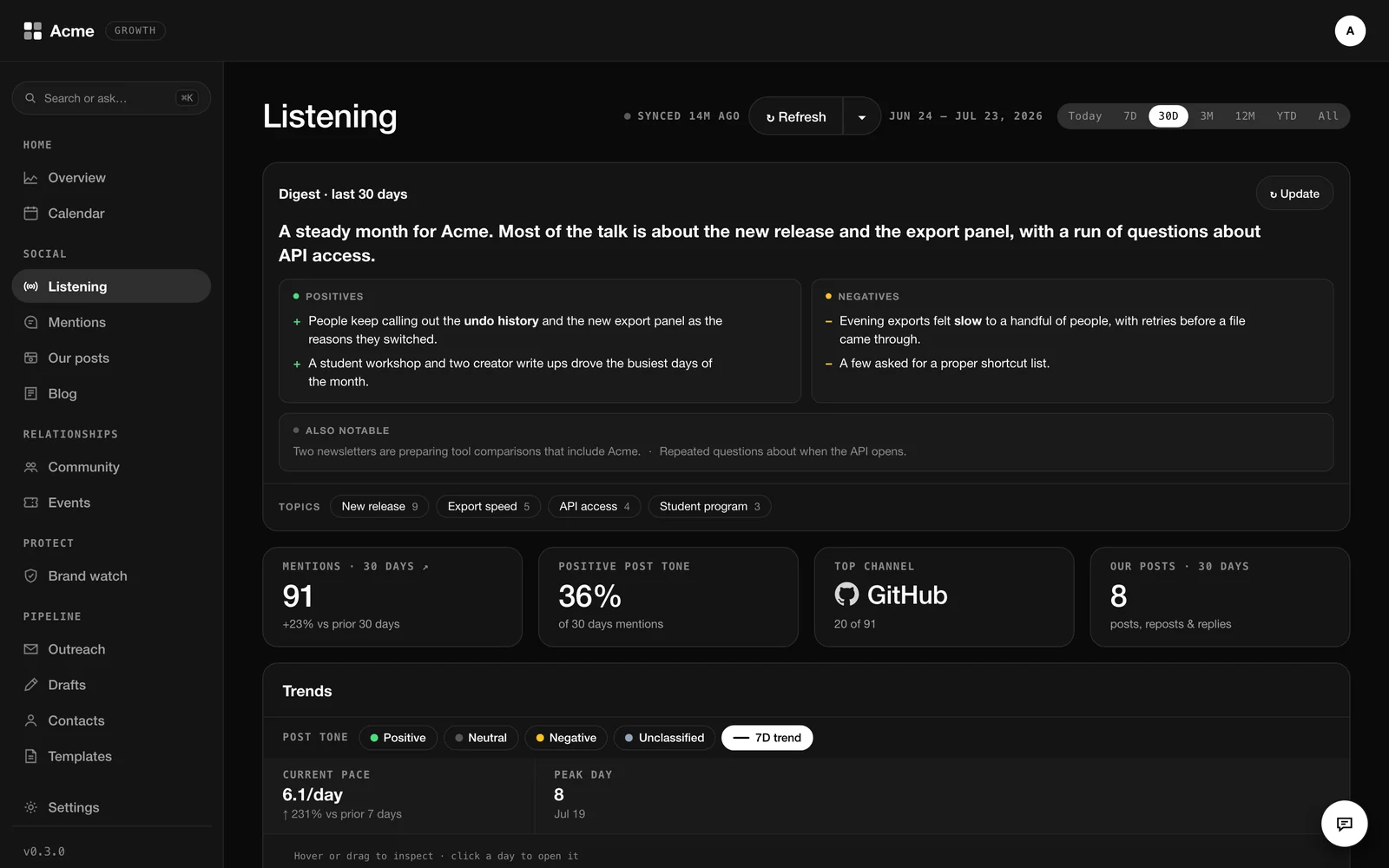Select the YTD range

click(x=1287, y=116)
